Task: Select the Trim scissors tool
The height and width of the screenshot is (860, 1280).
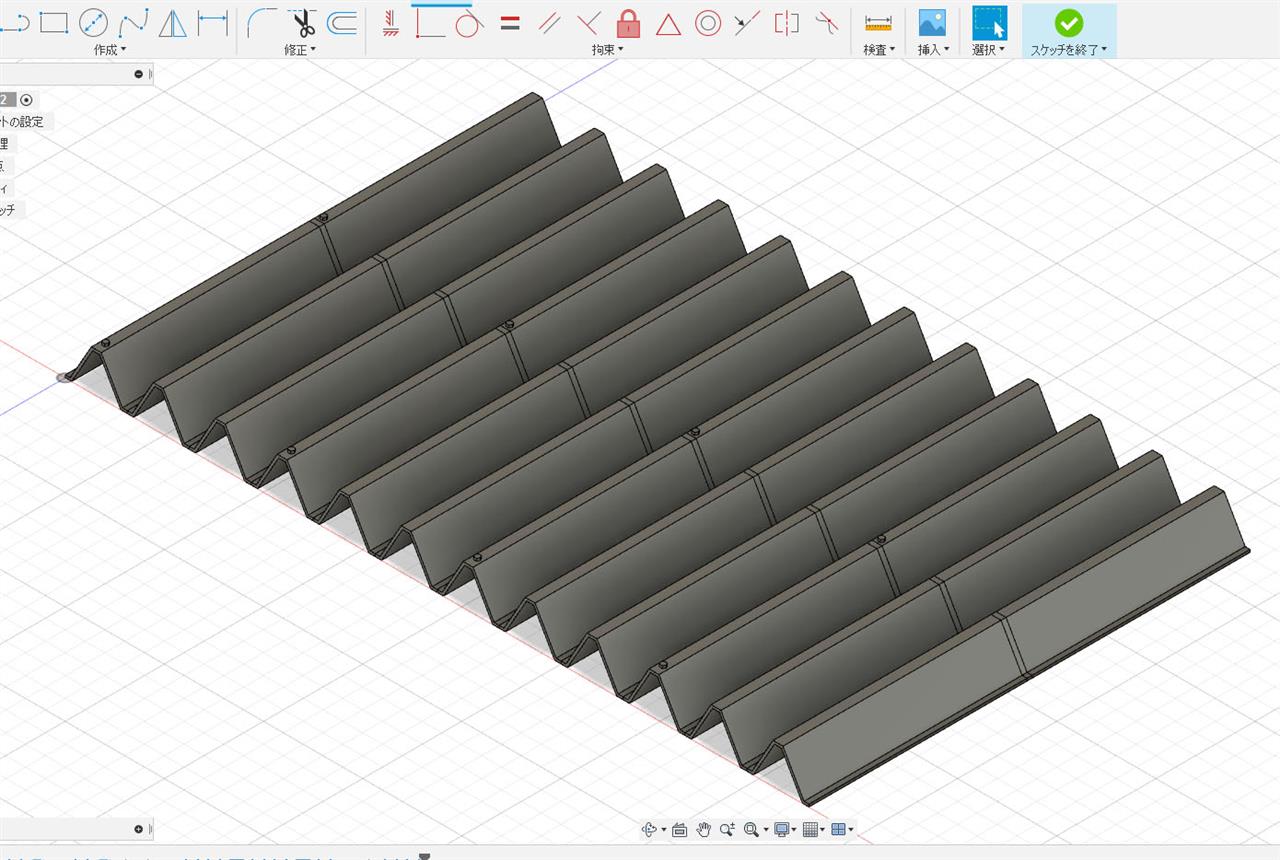Action: coord(302,22)
